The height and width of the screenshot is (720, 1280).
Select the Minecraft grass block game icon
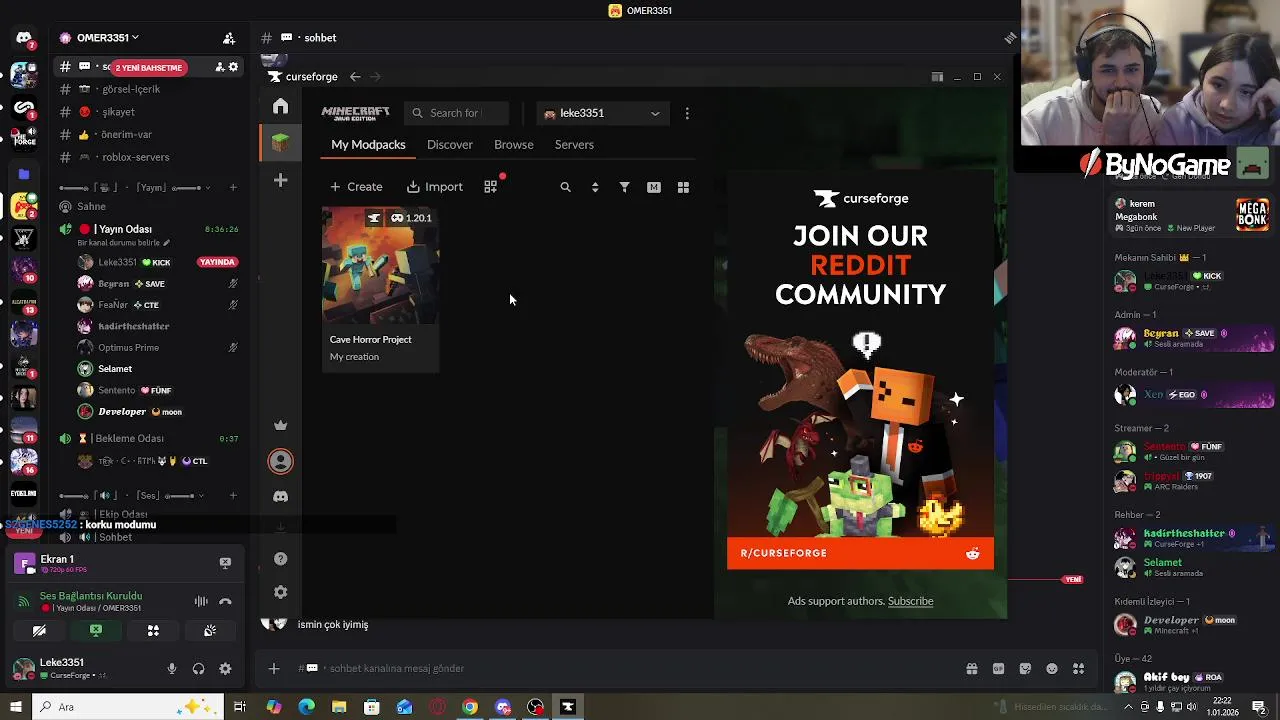pos(281,142)
